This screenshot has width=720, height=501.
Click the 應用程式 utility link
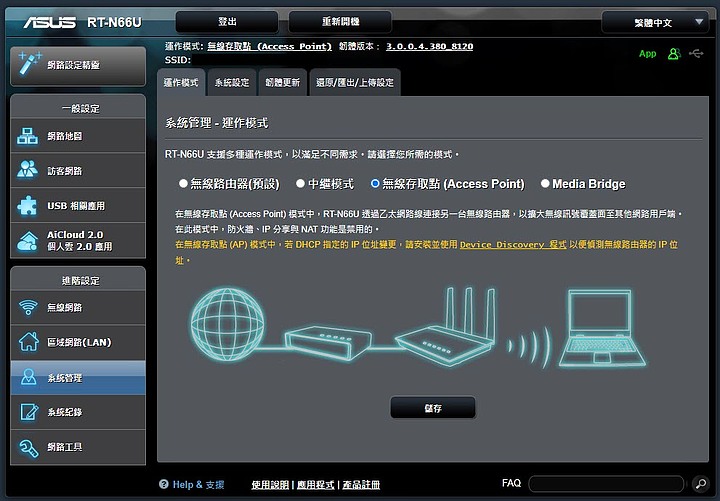tap(315, 484)
